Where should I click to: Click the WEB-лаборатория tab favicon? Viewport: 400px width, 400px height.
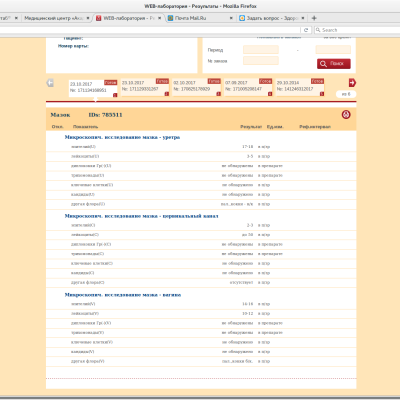pos(99,18)
